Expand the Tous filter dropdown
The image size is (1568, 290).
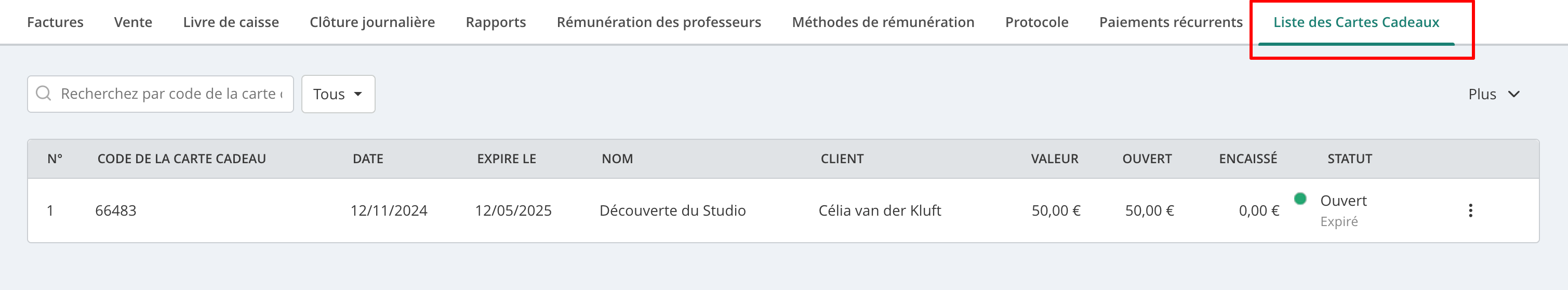pos(338,94)
